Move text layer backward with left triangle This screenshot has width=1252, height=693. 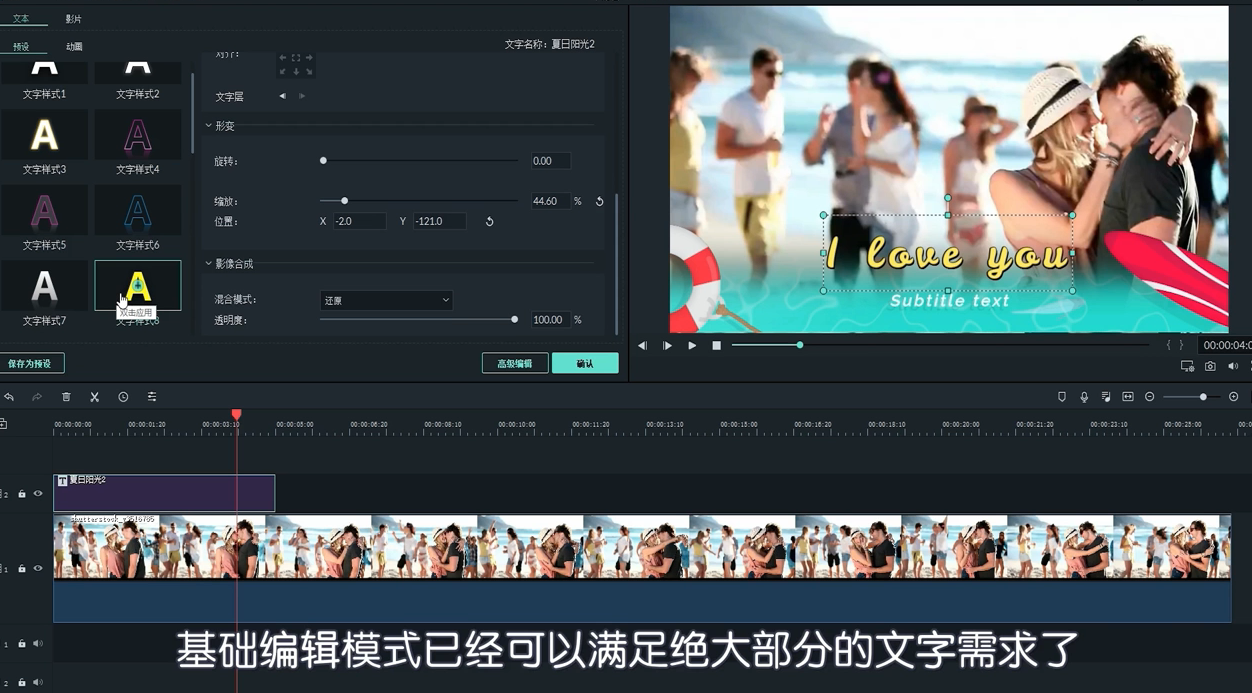tap(282, 96)
